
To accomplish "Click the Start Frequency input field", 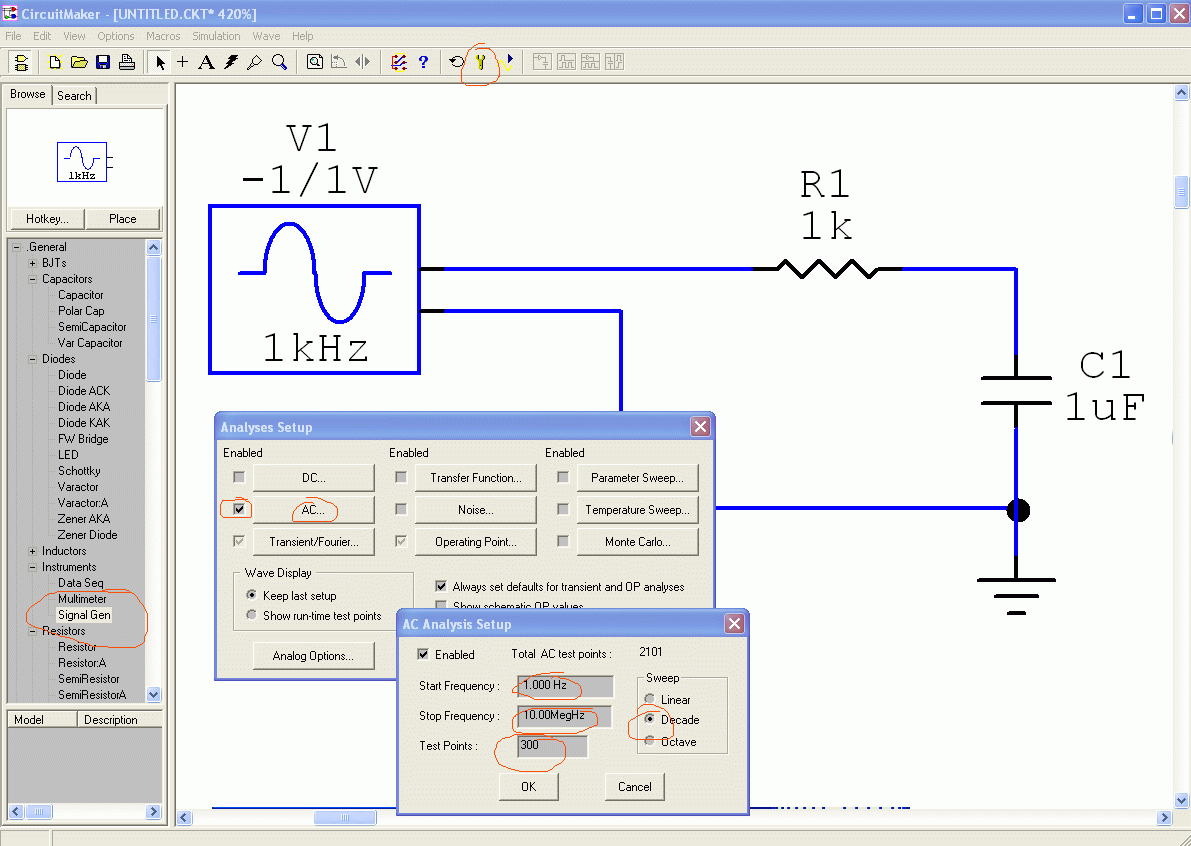I will click(x=565, y=686).
